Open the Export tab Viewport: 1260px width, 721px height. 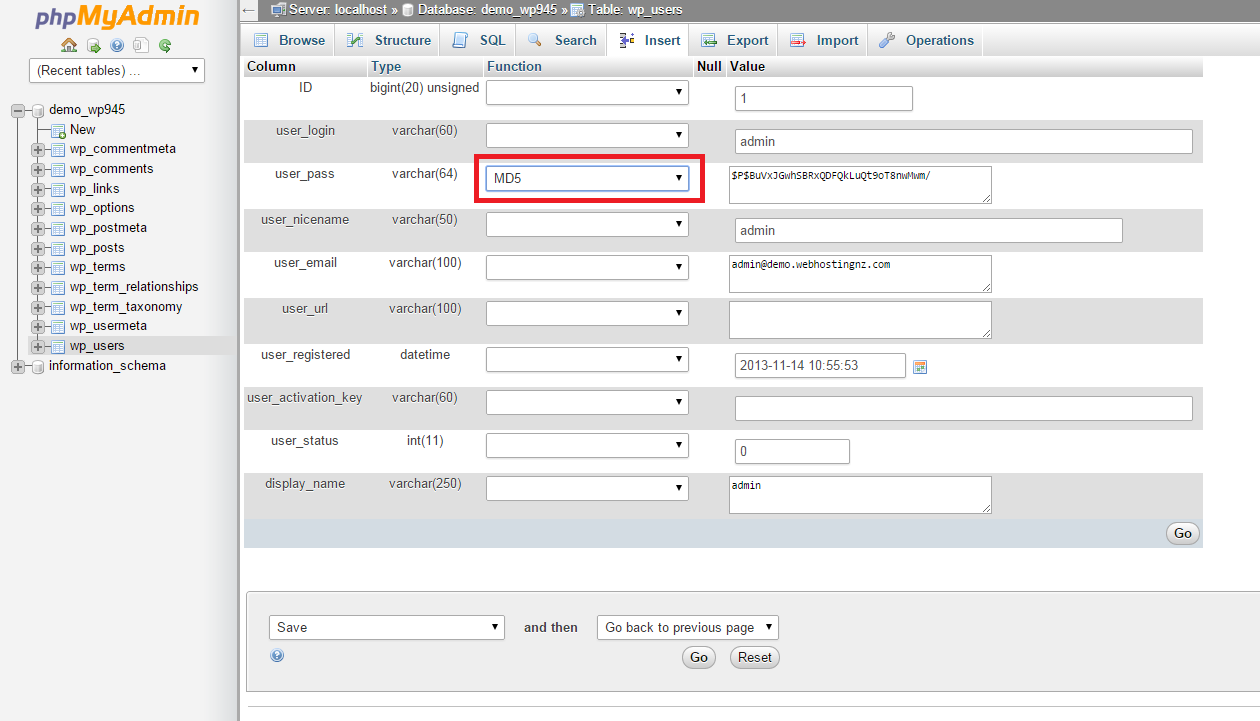tap(735, 41)
